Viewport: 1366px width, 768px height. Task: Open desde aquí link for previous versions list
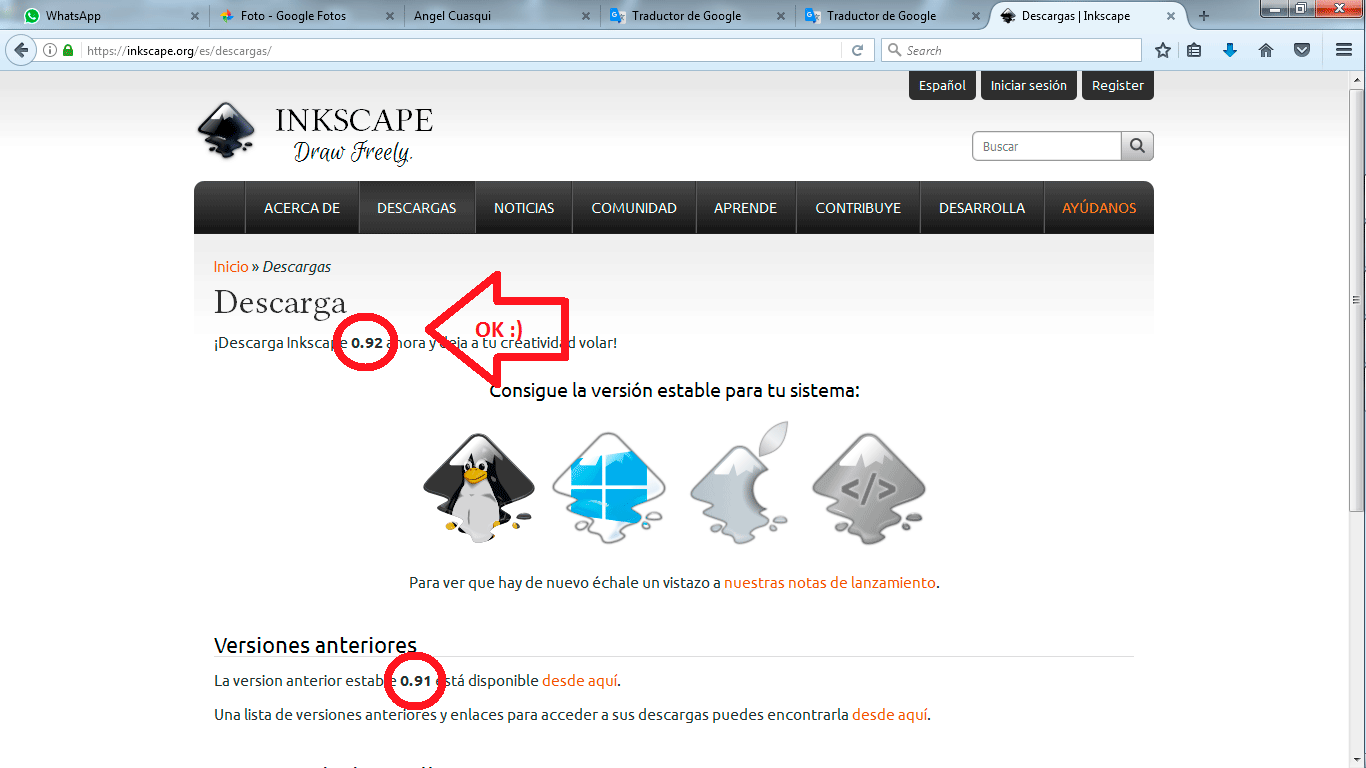(x=890, y=715)
